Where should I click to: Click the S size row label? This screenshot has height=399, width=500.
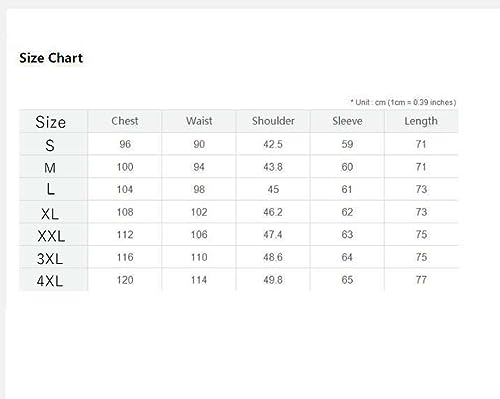[x=50, y=145]
